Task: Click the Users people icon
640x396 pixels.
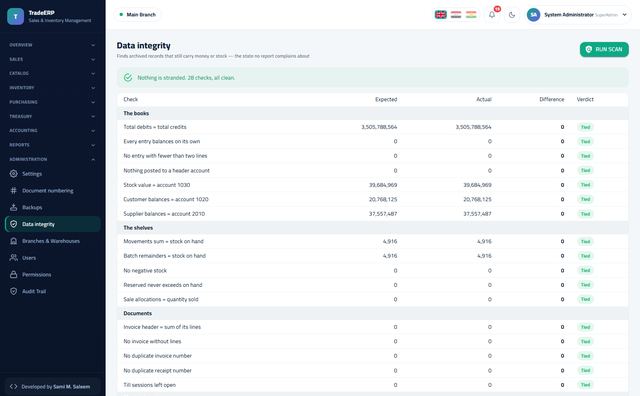Action: 13,258
